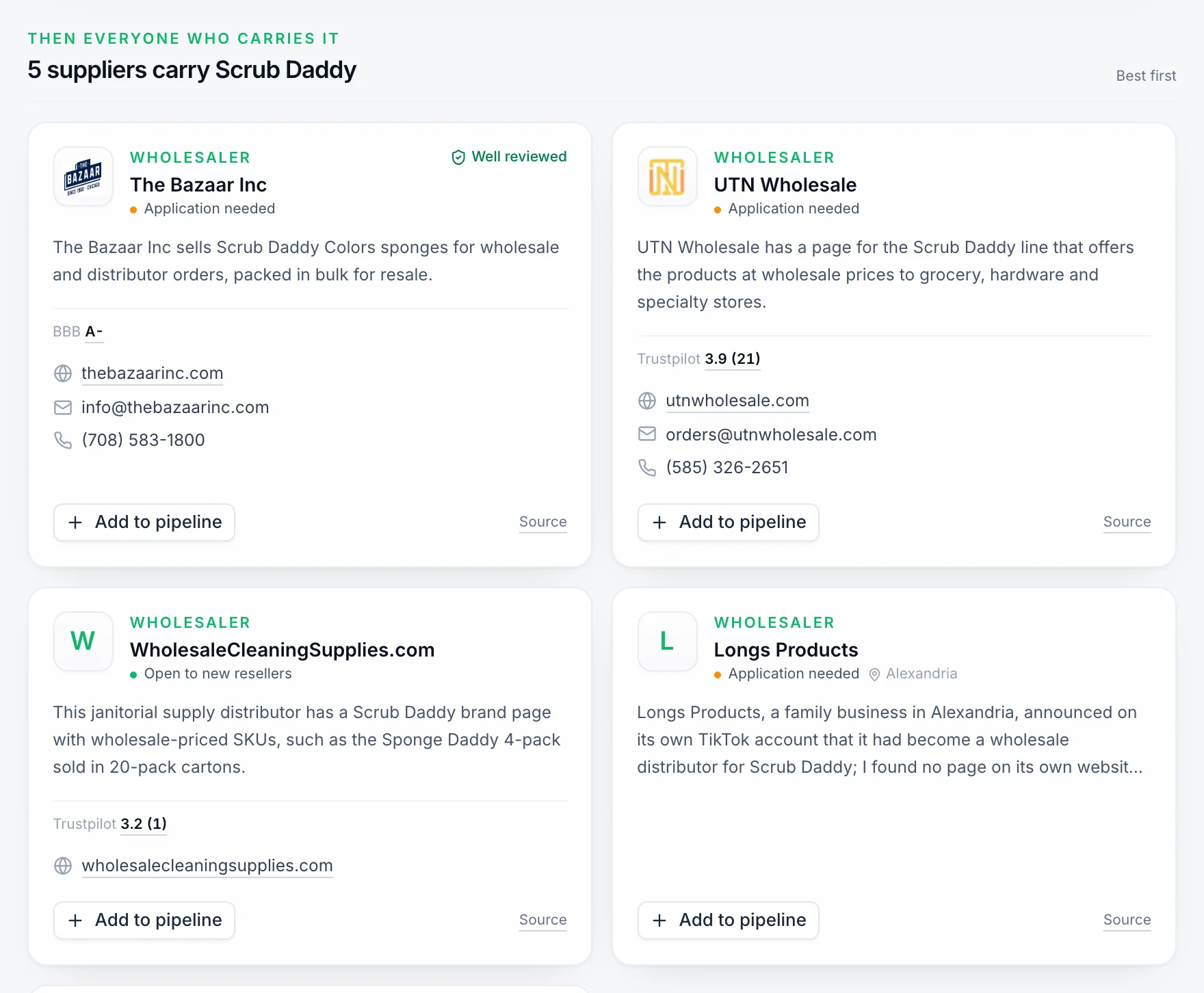The height and width of the screenshot is (993, 1204).
Task: Visit the utnwholesale.com website link
Action: click(737, 401)
